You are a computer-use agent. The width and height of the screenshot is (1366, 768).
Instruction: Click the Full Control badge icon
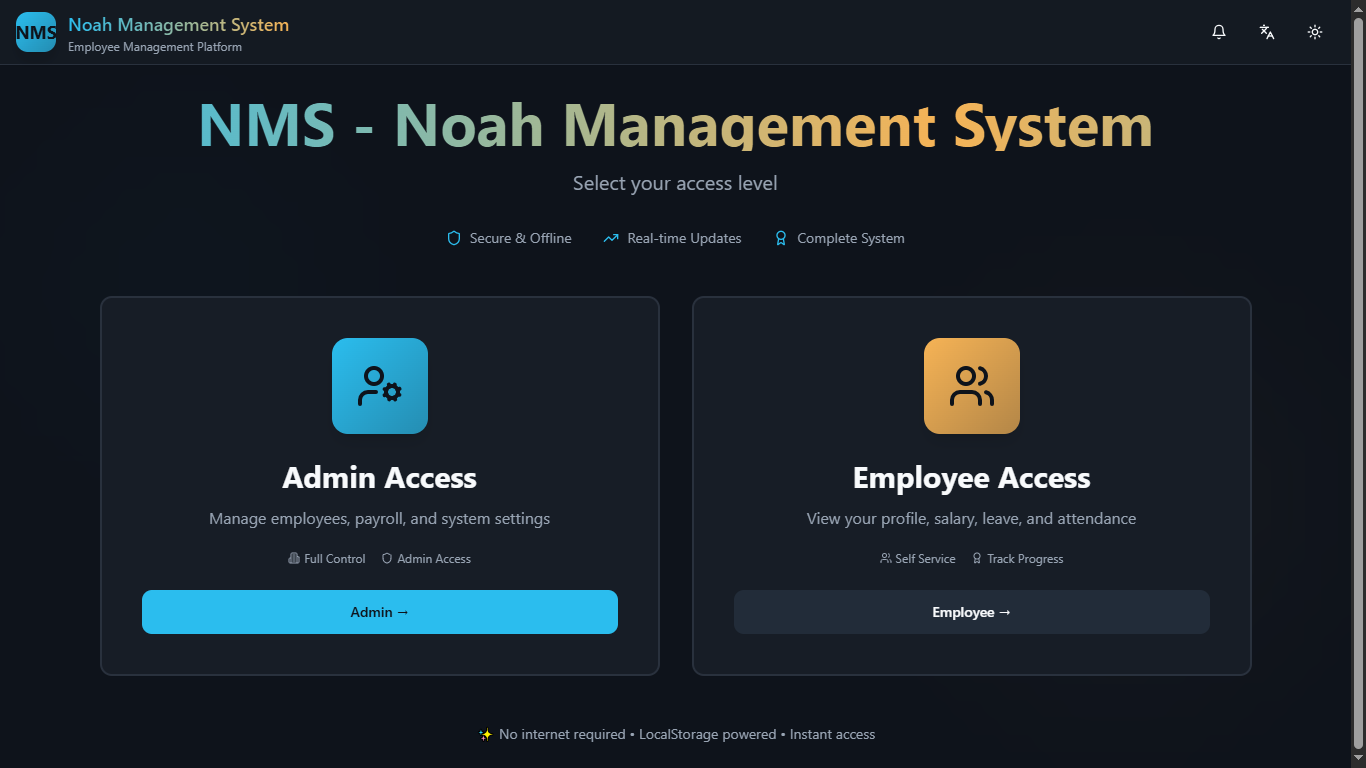(x=294, y=559)
